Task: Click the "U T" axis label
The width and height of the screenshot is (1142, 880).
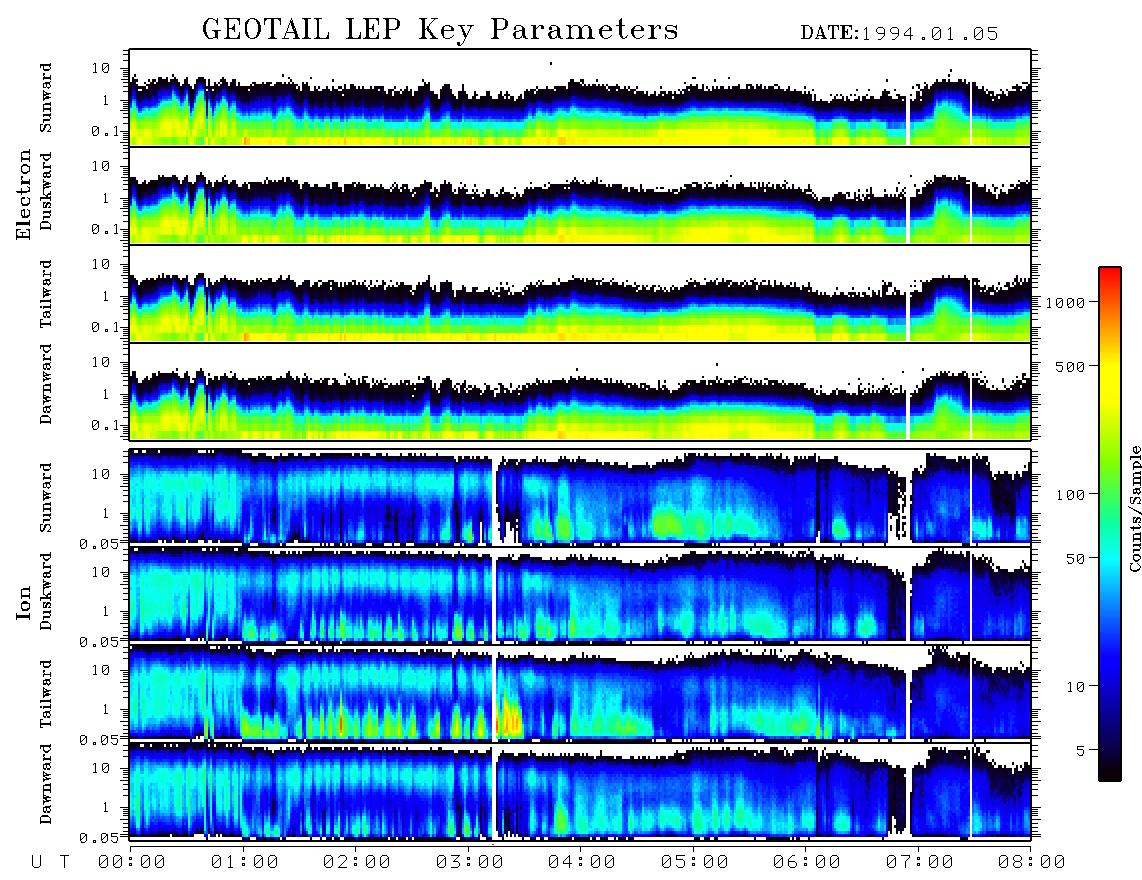Action: tap(50, 862)
